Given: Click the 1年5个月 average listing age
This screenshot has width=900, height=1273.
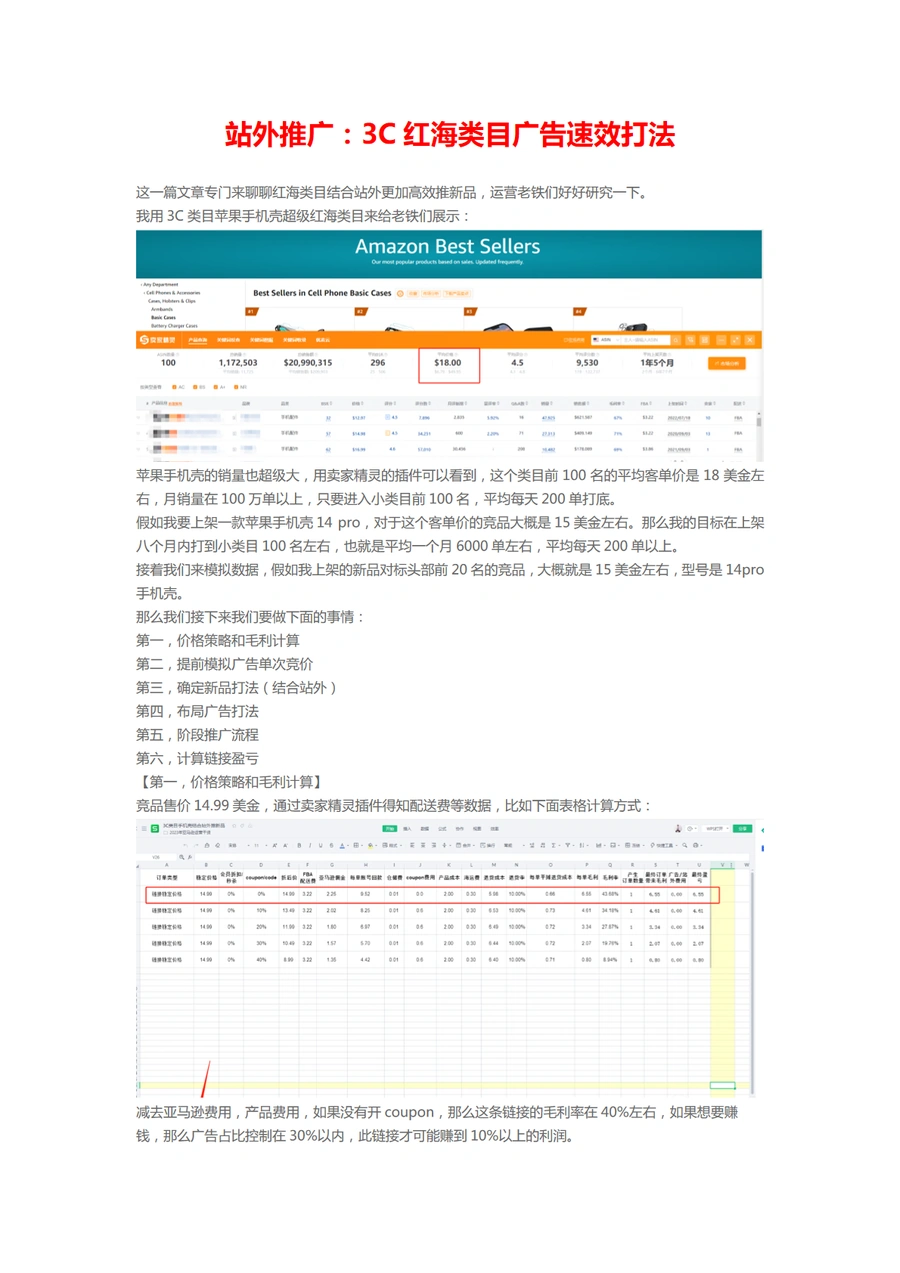Looking at the screenshot, I should click(658, 363).
